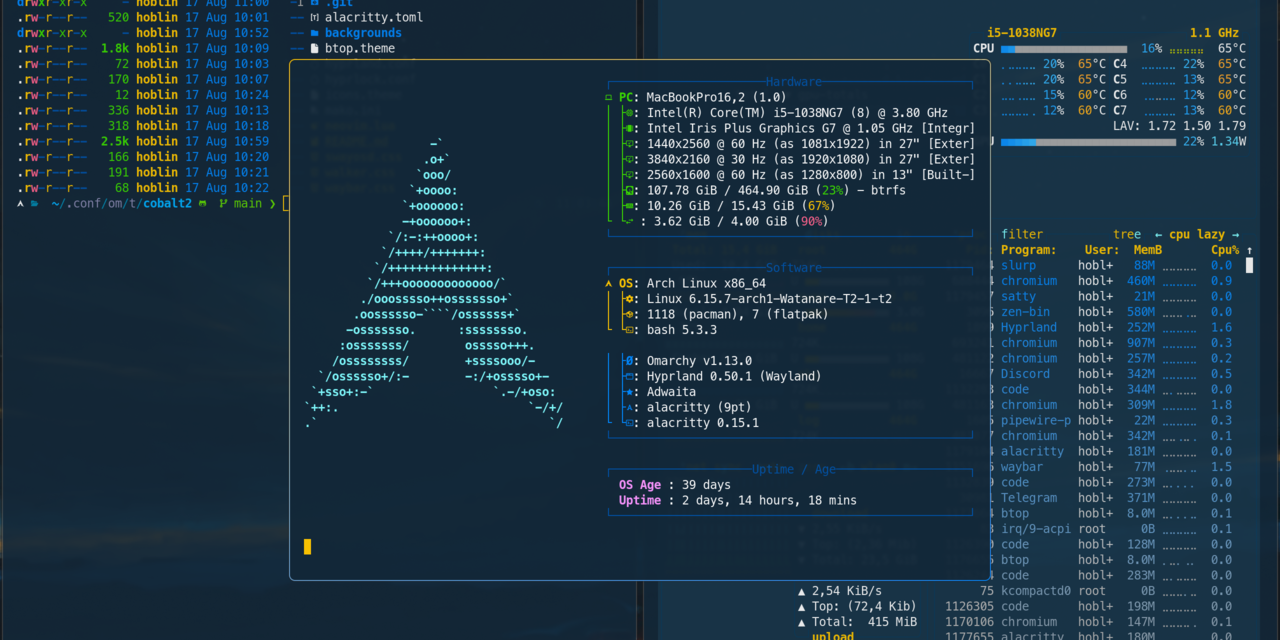Click the left arrow before the cpu sort option
1280x640 pixels.
pos(1158,234)
